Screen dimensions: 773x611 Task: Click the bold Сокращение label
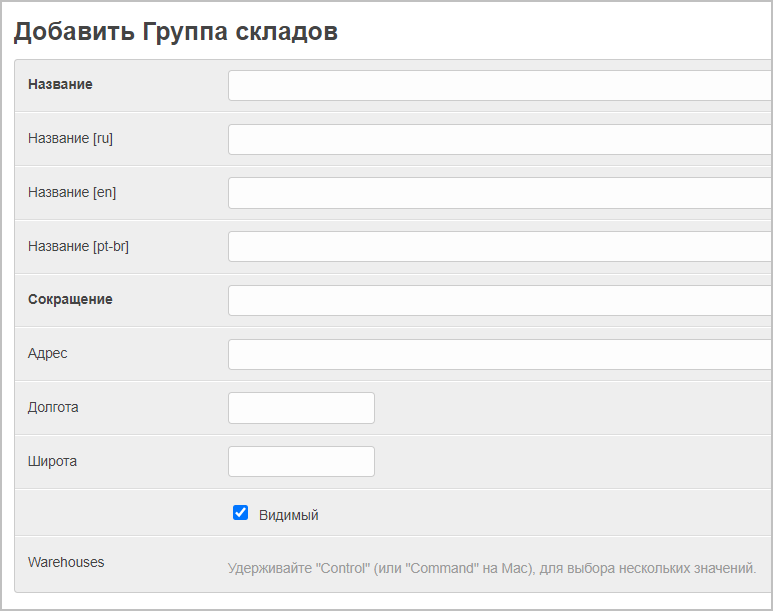tap(70, 300)
